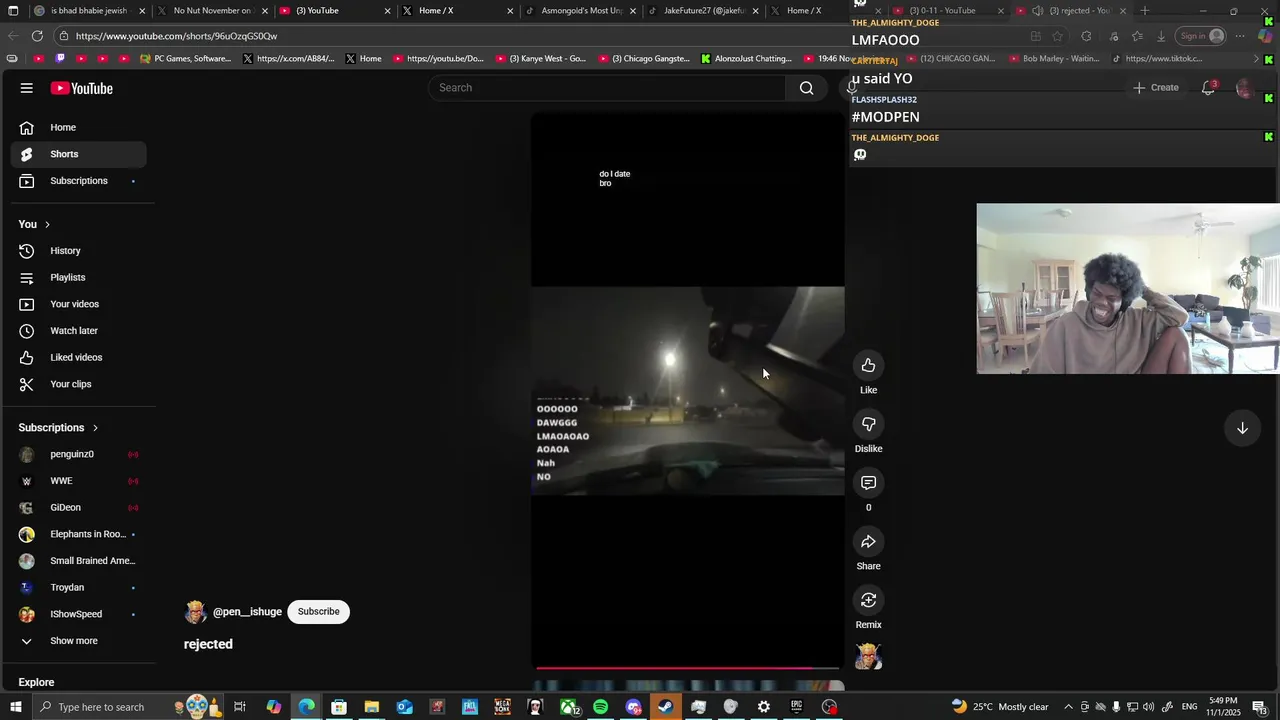Open 'AlonzoJust Chatting...' bookmark

tap(746, 59)
